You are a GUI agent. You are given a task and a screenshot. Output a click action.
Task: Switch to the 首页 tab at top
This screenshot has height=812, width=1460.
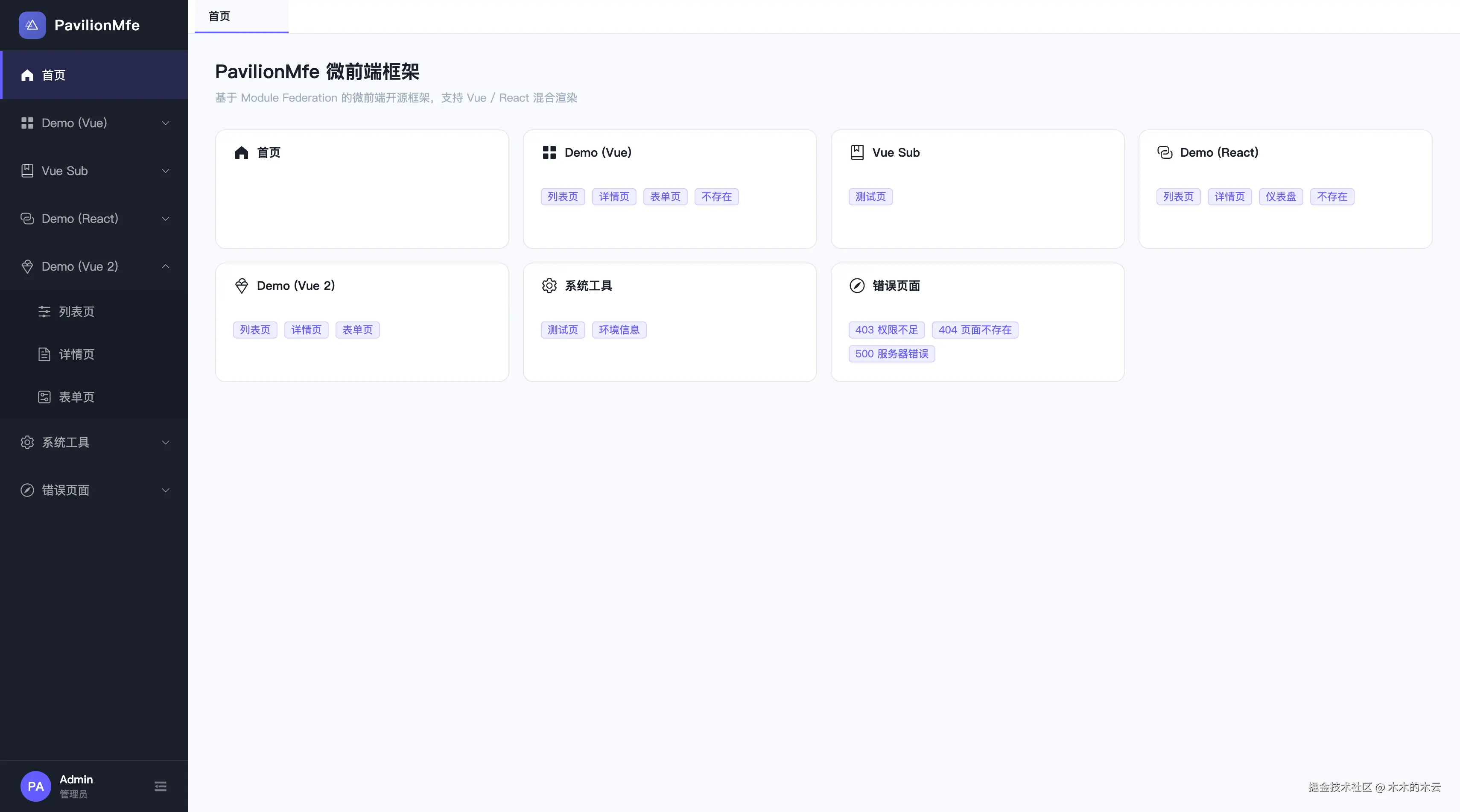(242, 16)
